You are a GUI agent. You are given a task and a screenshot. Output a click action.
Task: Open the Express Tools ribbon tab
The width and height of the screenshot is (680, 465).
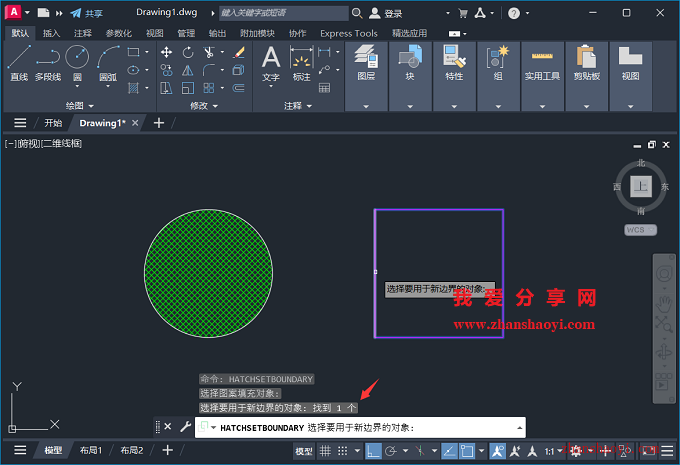[349, 33]
